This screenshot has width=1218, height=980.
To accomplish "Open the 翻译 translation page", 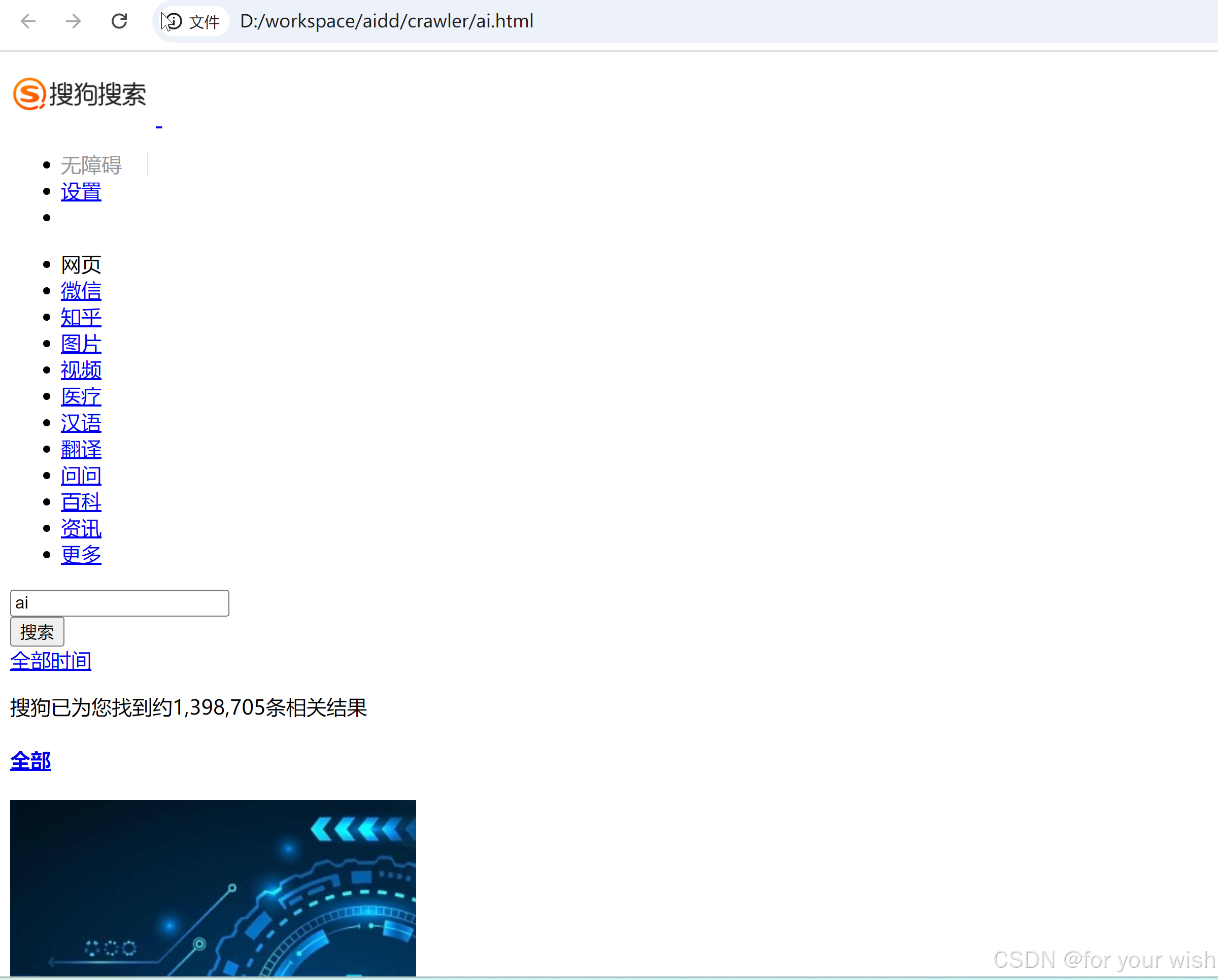I will (81, 449).
